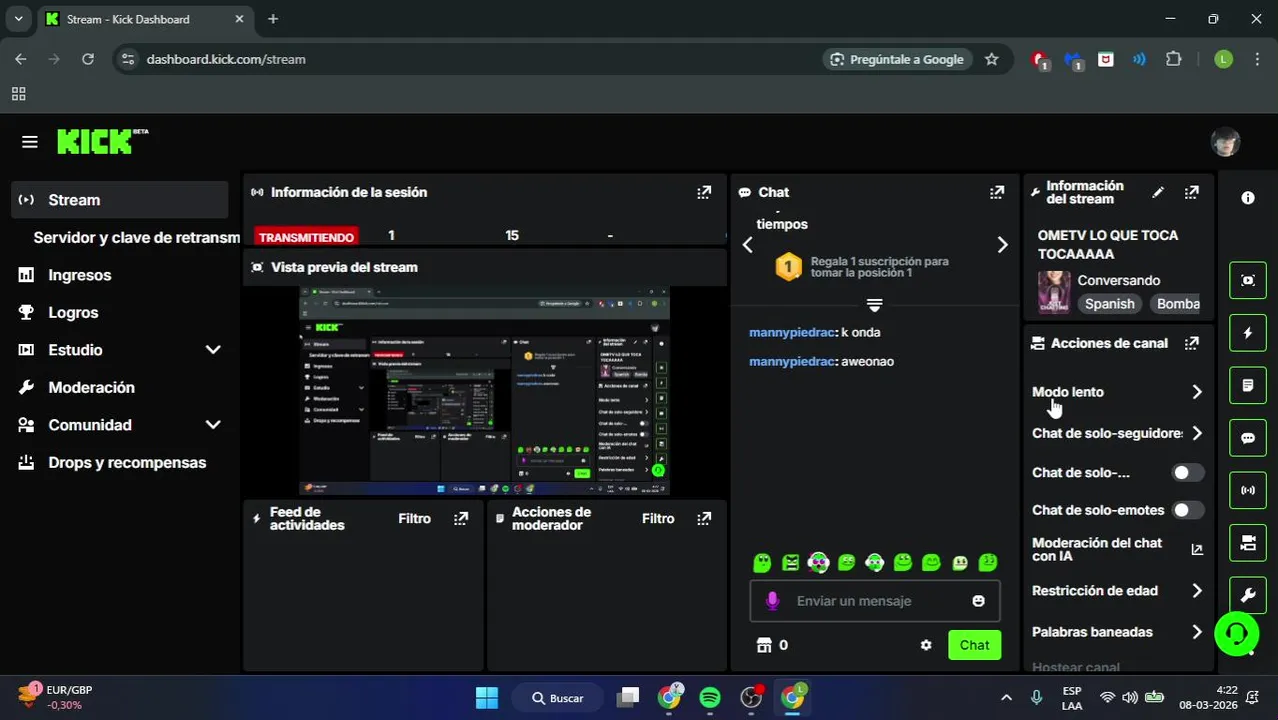Open Windows Start menu
This screenshot has height=720, width=1278.
pyautogui.click(x=487, y=698)
